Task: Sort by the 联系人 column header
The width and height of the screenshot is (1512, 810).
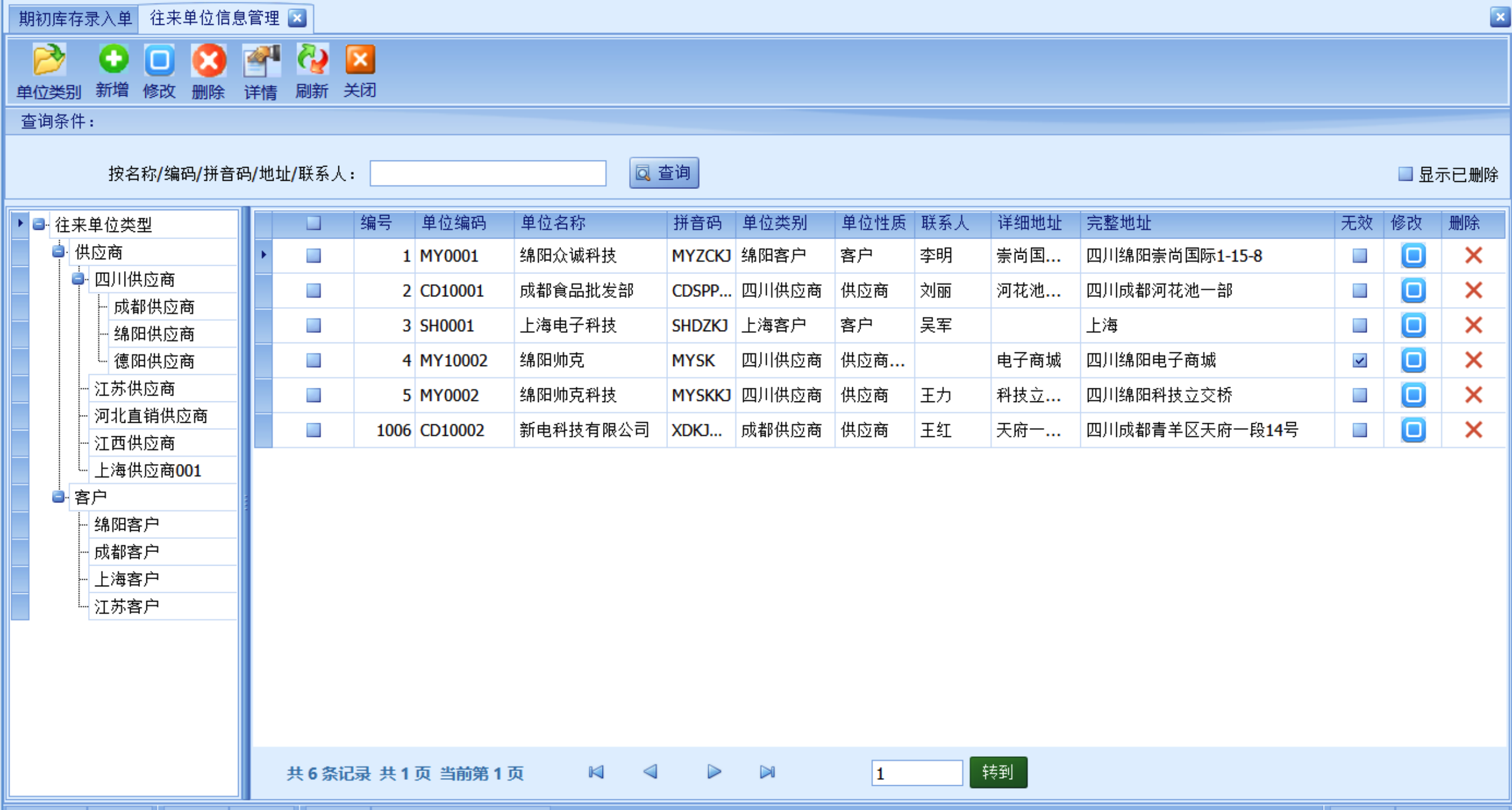Action: click(x=952, y=223)
